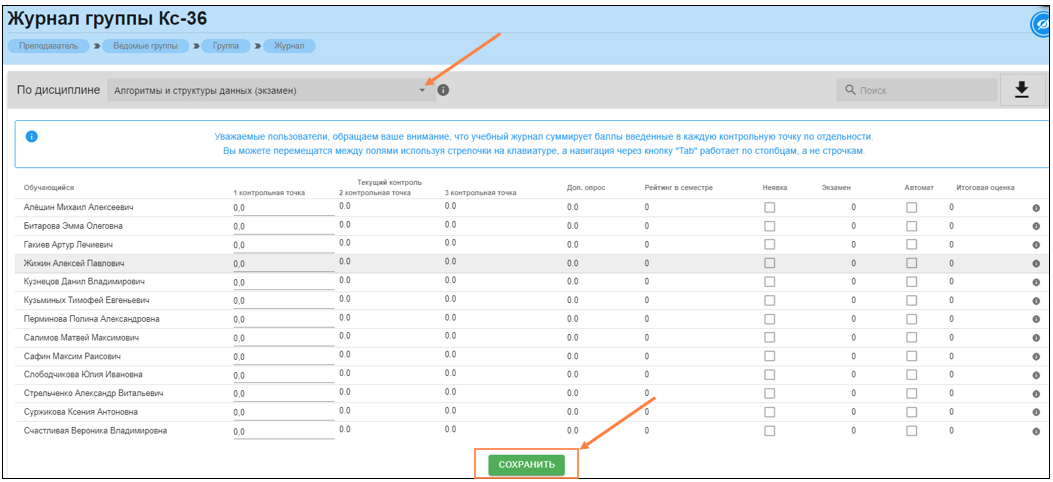Toggle the accessibility eye icon

coord(1040,24)
